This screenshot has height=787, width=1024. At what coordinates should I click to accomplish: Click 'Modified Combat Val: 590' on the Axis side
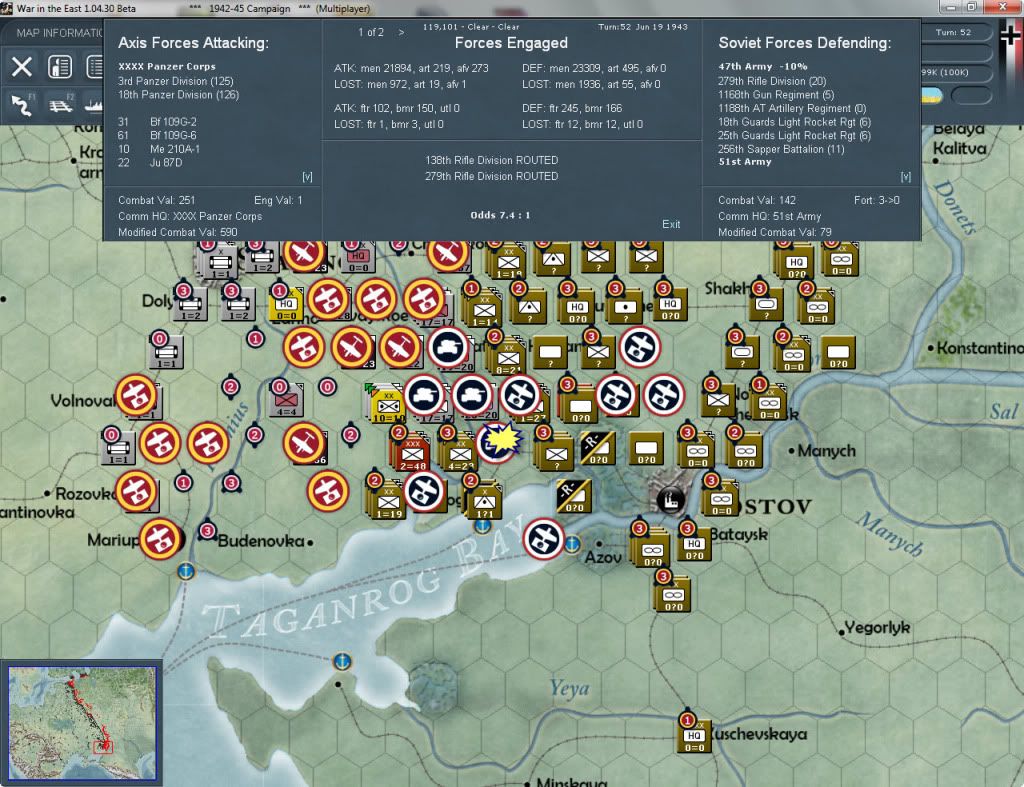(x=178, y=232)
